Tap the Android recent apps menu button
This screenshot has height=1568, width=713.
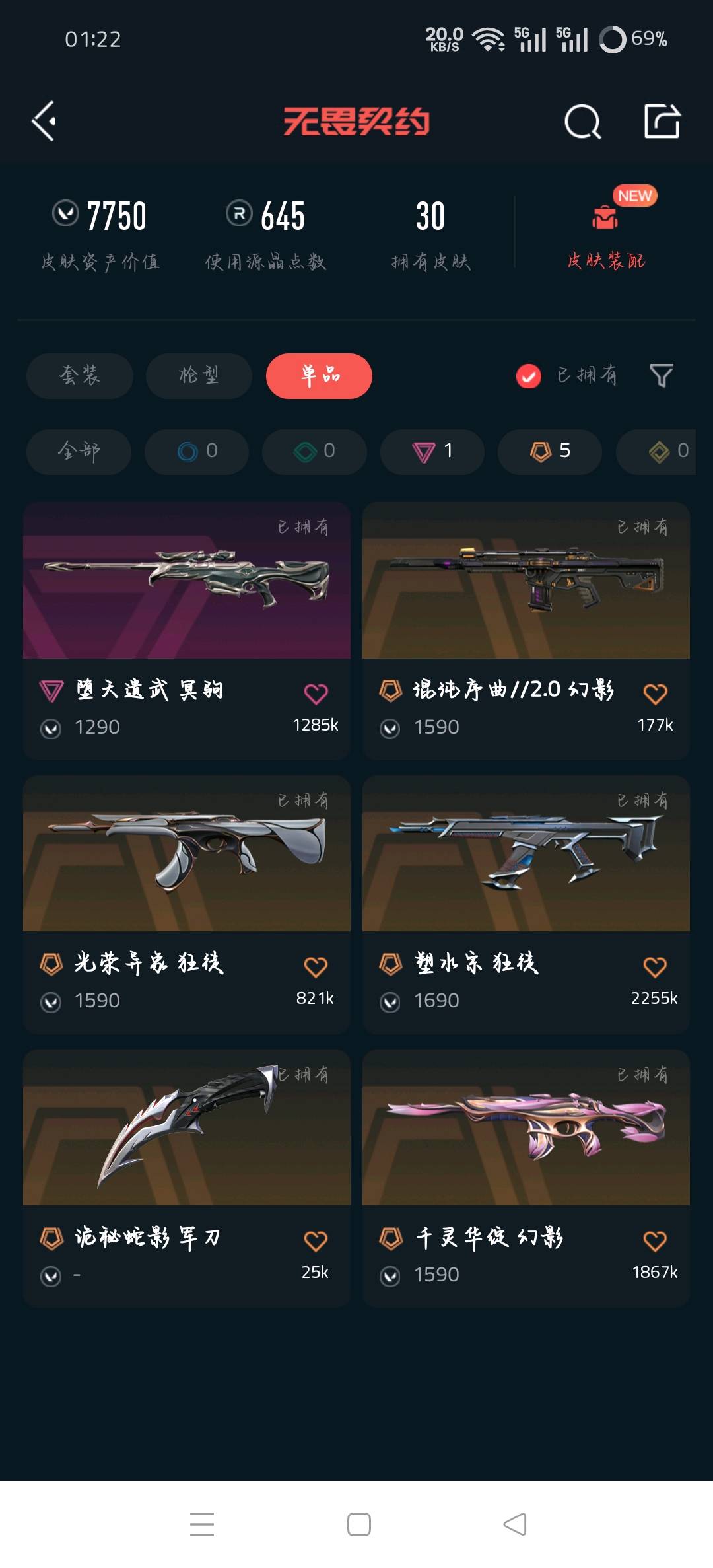pyautogui.click(x=202, y=1524)
